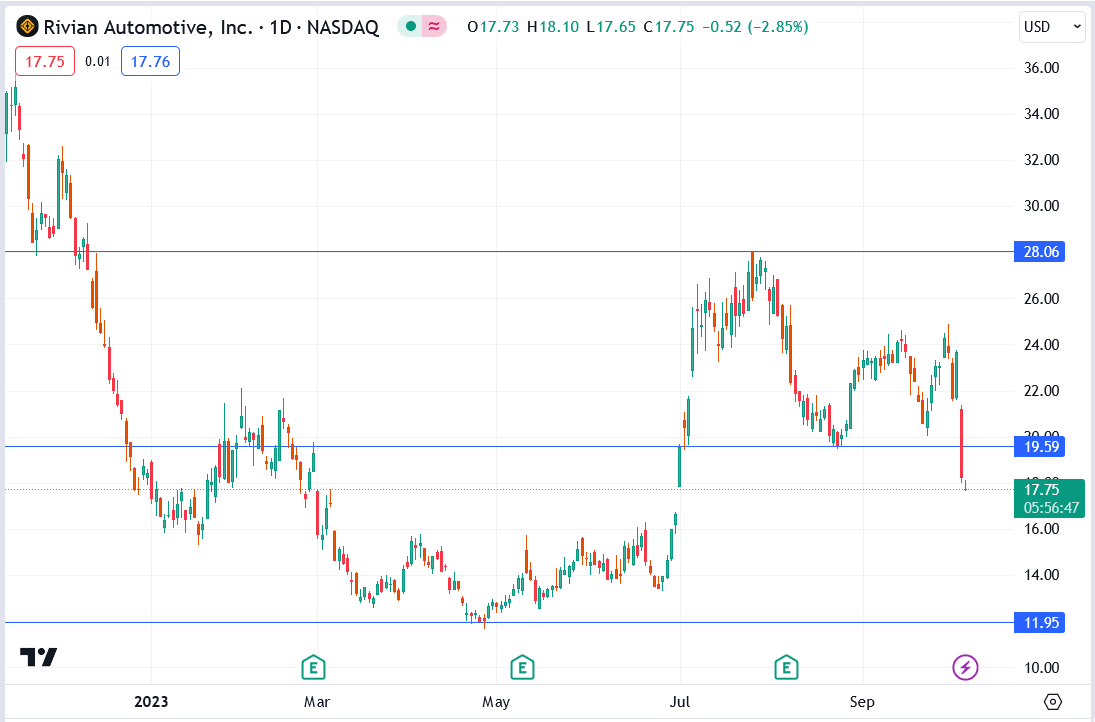Click the Mar label on the time axis
The image size is (1095, 722).
coord(316,702)
